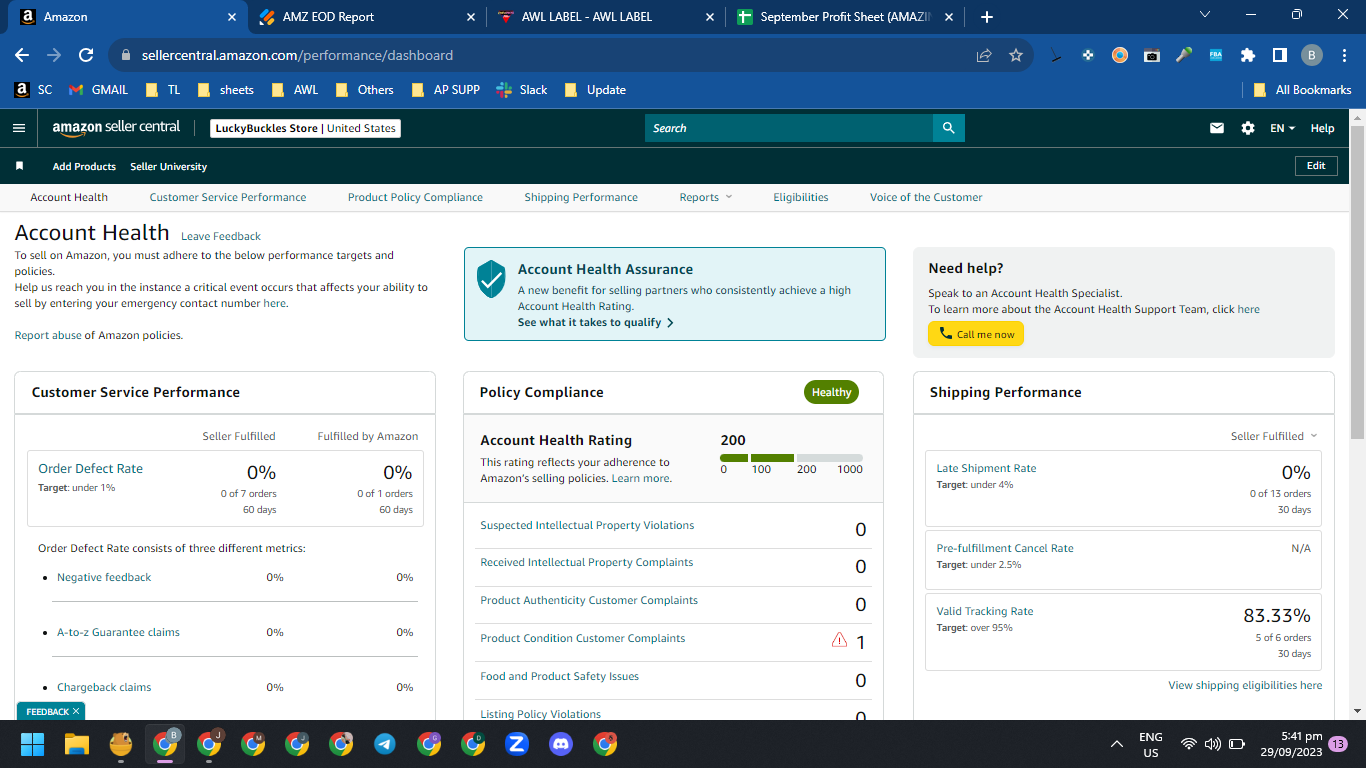Expand the Reports menu dropdown
1366x768 pixels.
pyautogui.click(x=705, y=197)
